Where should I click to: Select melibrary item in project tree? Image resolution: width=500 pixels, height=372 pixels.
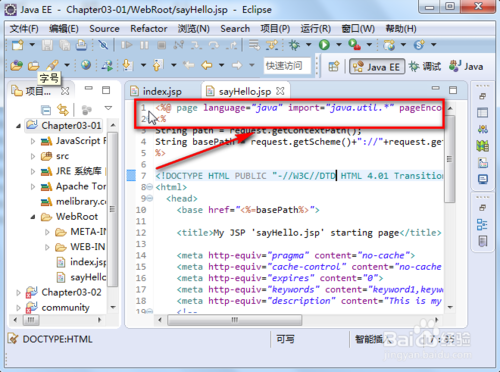coord(73,202)
